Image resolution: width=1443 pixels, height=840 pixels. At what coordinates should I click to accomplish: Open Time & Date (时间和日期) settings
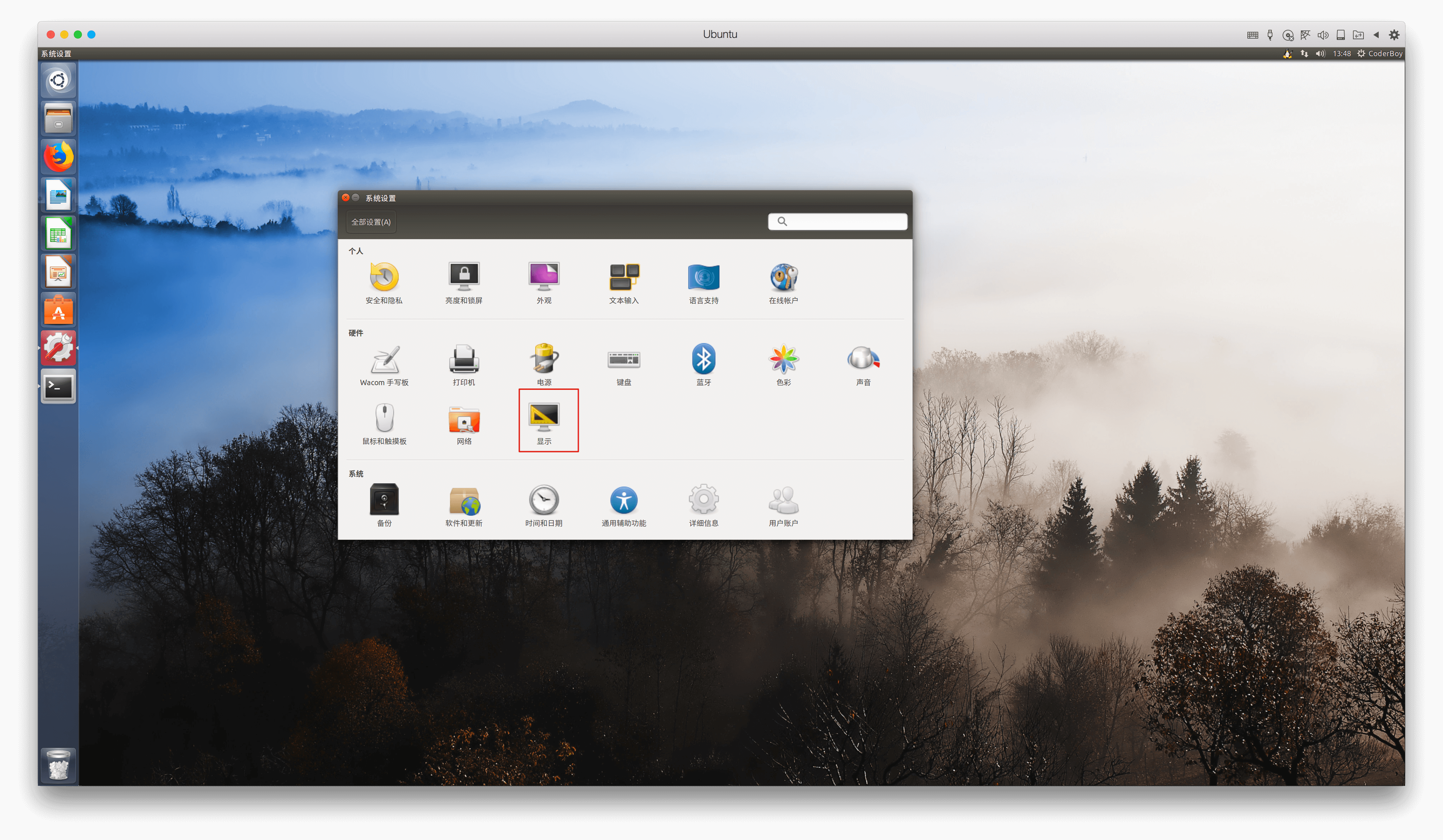point(544,506)
